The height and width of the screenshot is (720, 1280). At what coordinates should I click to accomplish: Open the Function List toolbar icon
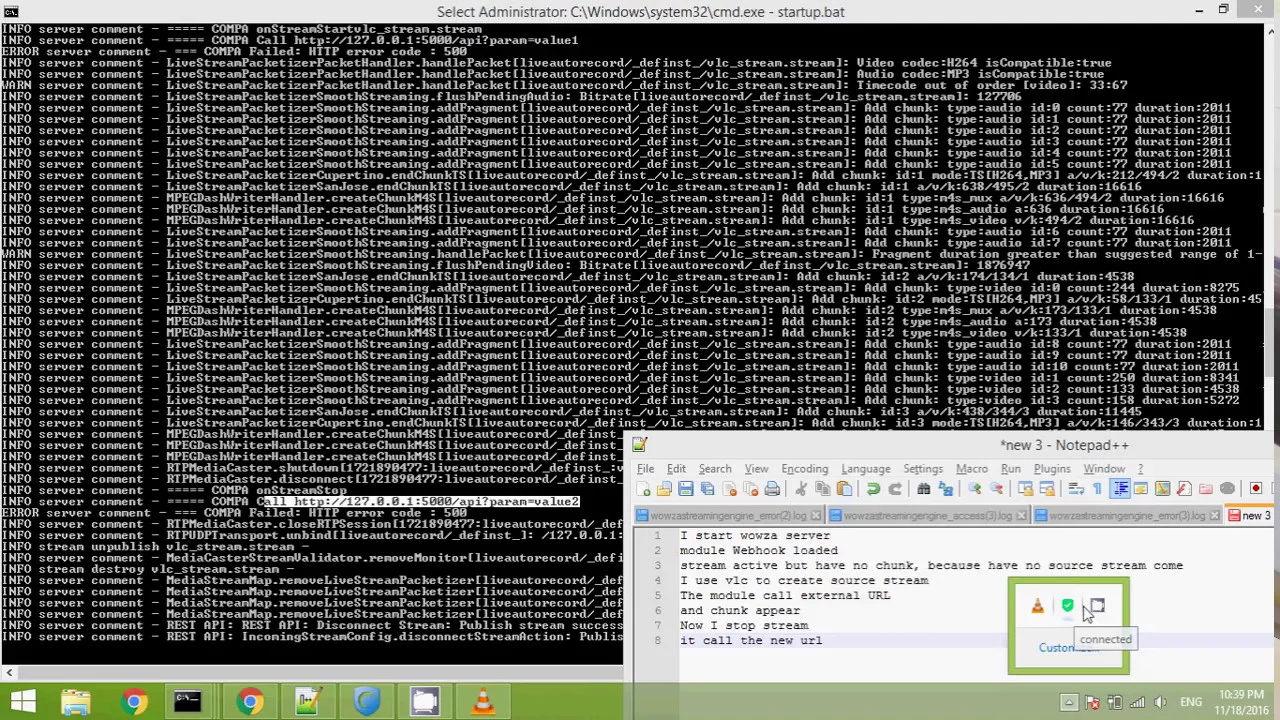[1184, 489]
